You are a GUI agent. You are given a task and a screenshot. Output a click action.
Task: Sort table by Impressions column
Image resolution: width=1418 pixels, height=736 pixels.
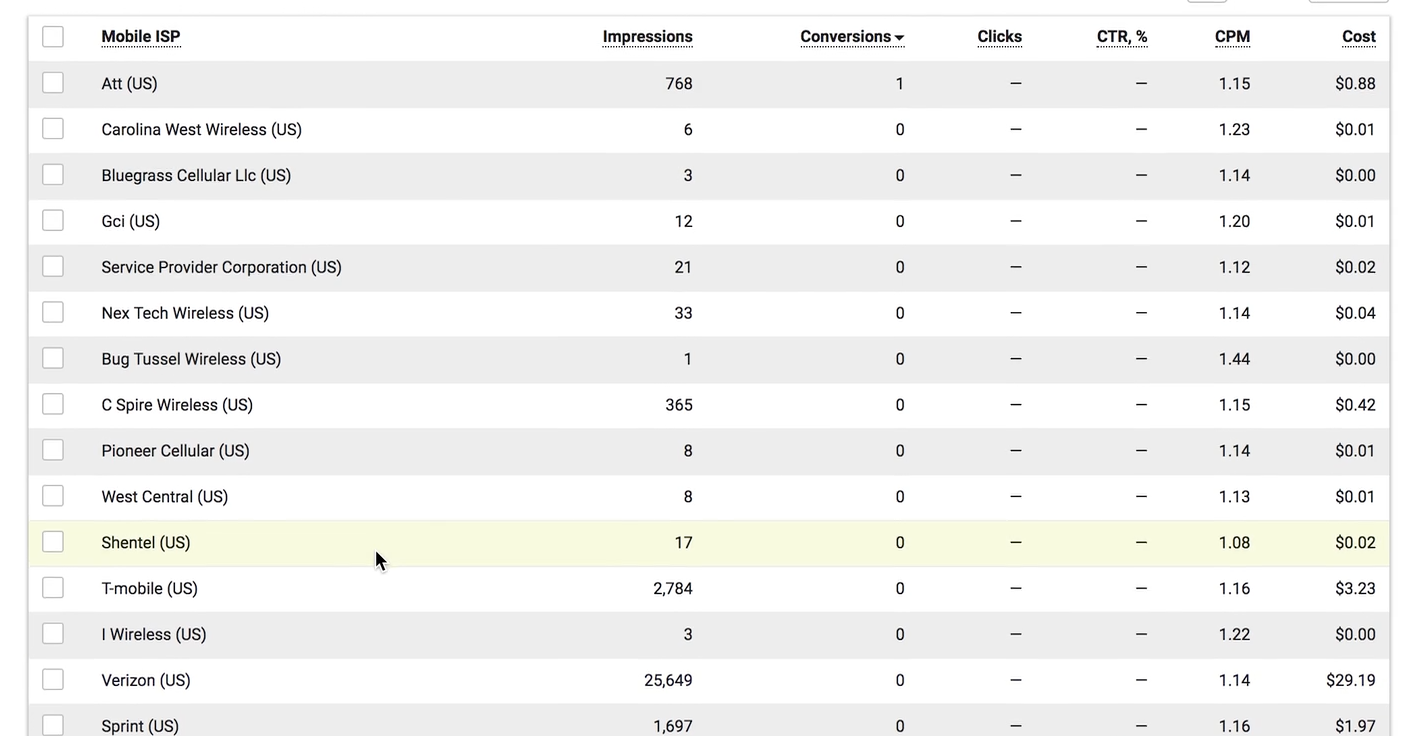(x=647, y=37)
